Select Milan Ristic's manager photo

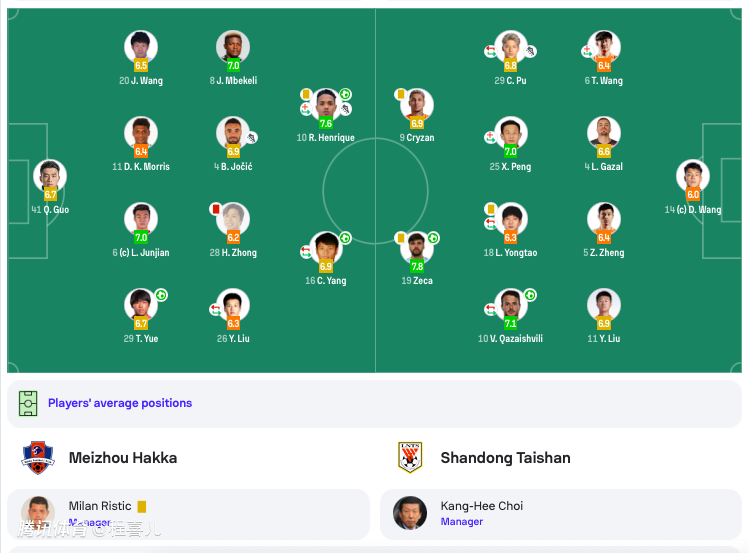click(38, 513)
